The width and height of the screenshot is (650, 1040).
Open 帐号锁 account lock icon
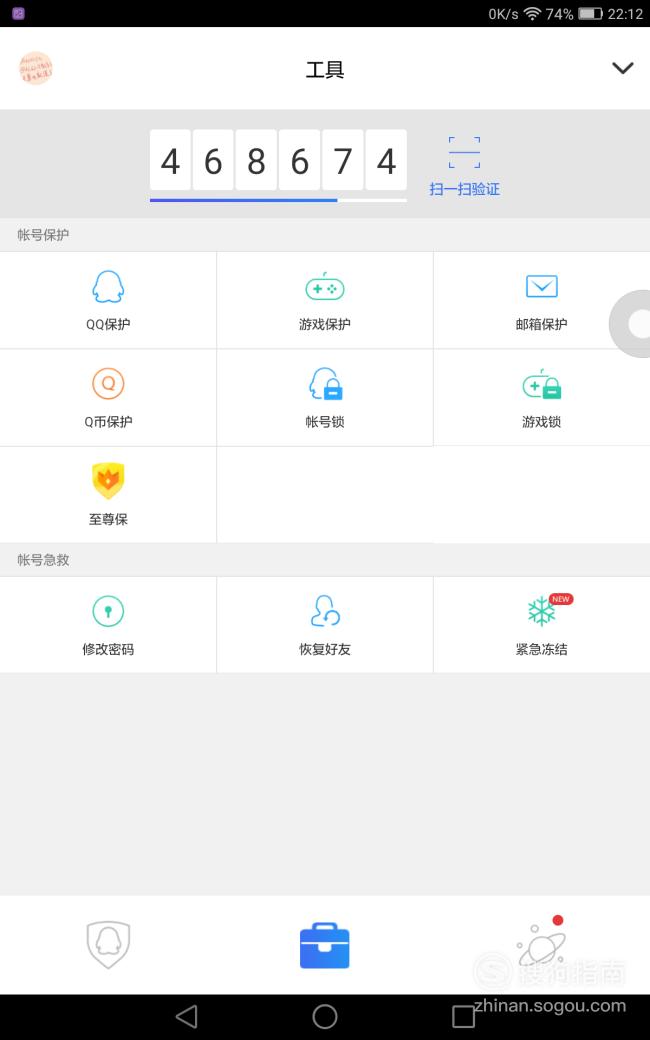tap(325, 384)
